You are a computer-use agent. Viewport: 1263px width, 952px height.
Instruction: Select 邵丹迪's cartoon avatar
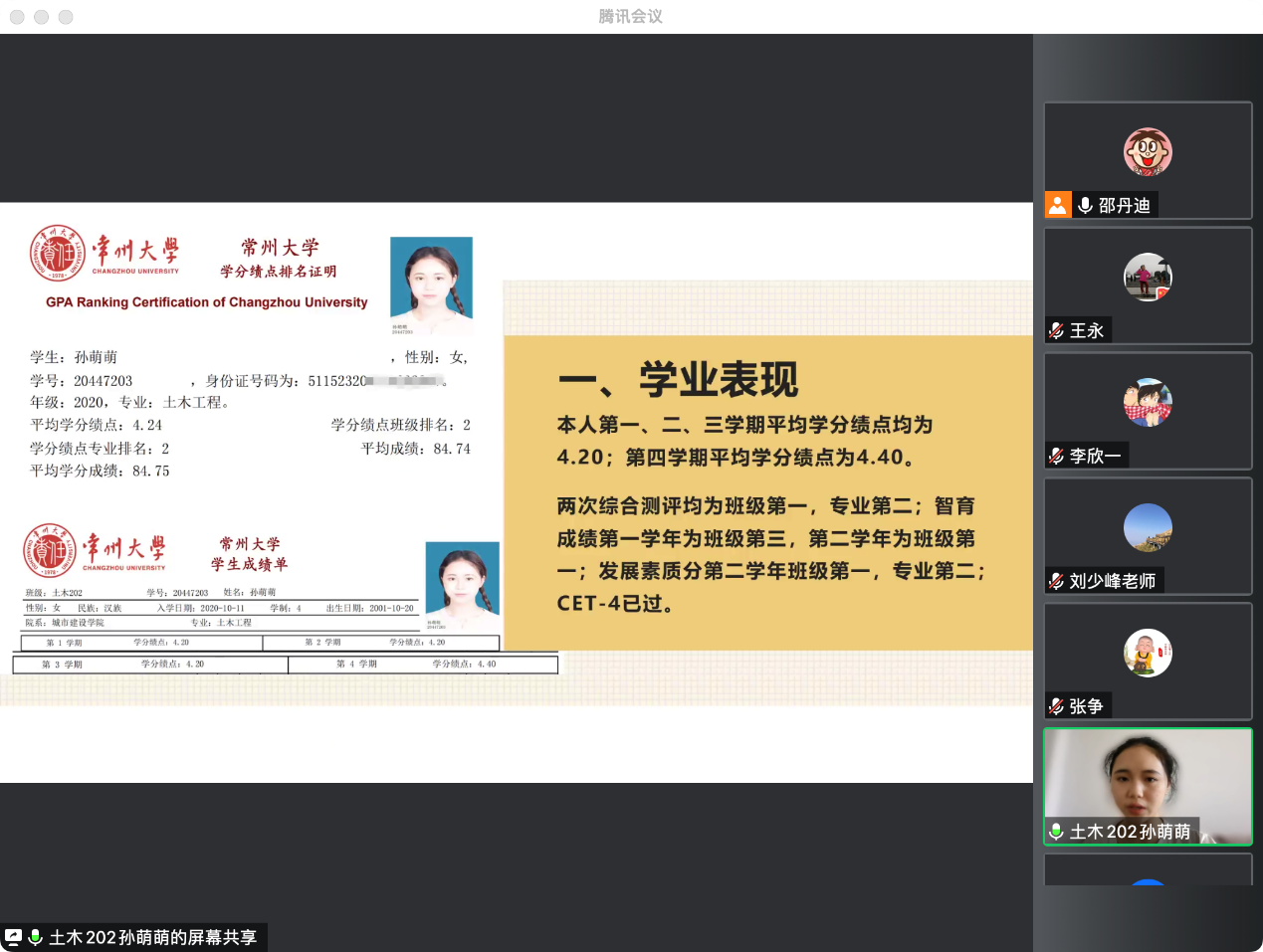[1148, 152]
